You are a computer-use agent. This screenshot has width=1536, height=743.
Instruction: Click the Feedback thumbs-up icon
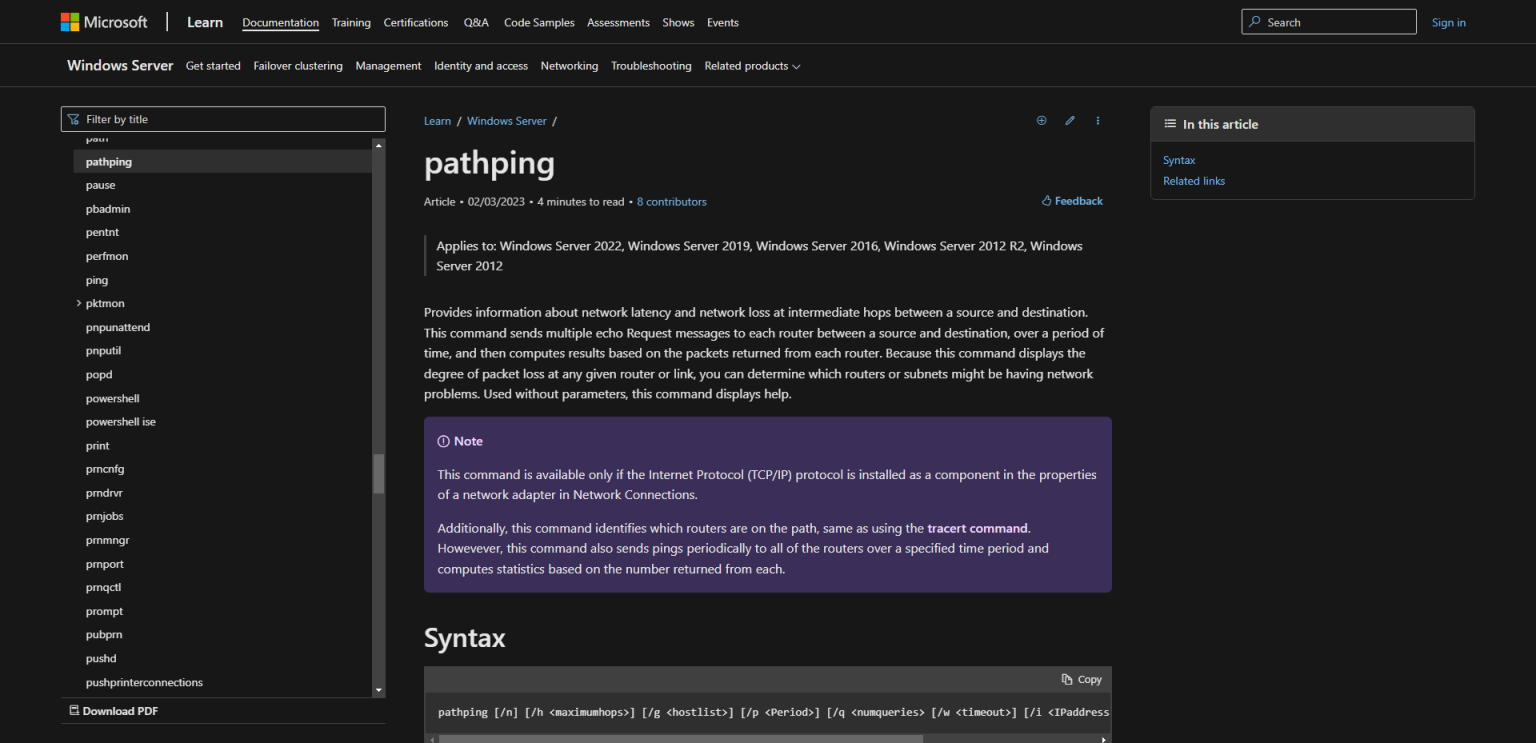coord(1046,200)
